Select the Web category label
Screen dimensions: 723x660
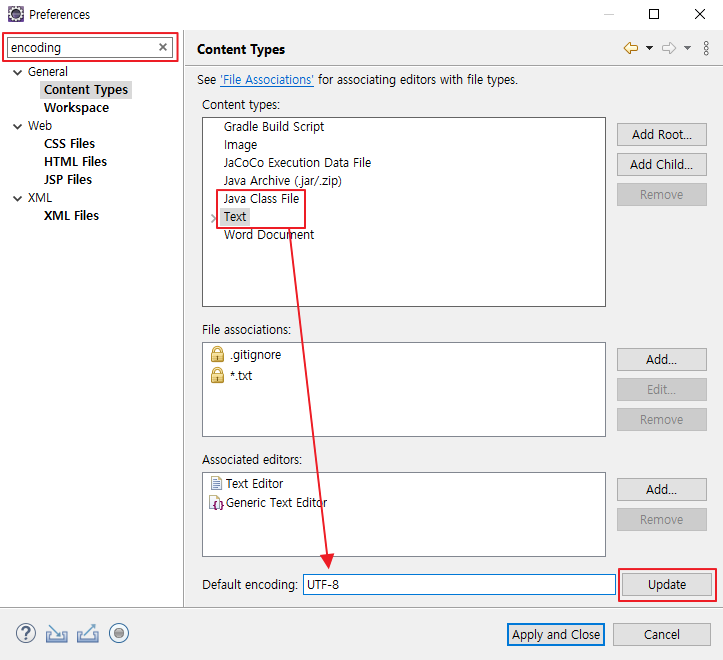(x=40, y=125)
